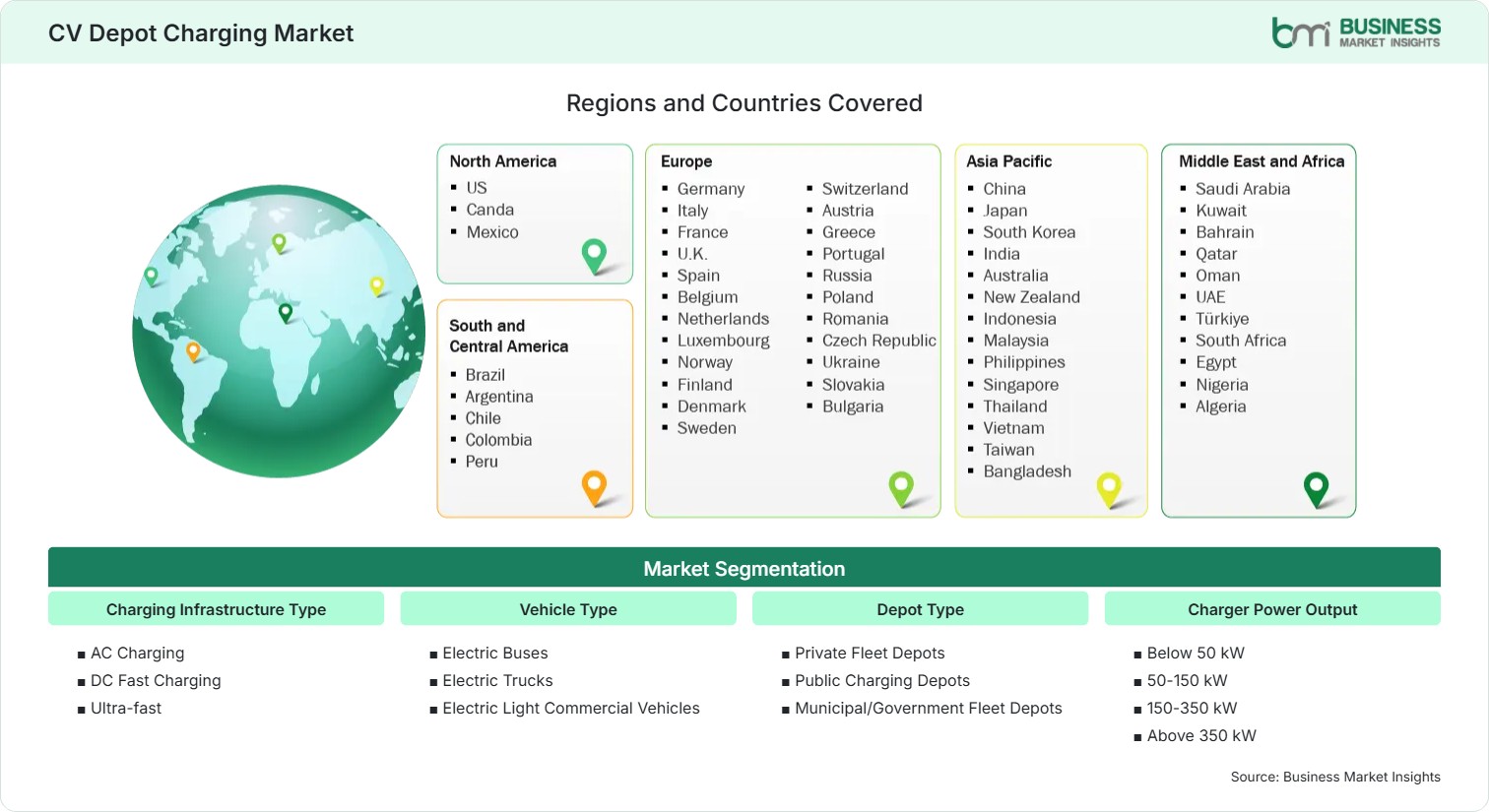Click China in the Asia Pacific list
The image size is (1489, 812).
point(1004,189)
